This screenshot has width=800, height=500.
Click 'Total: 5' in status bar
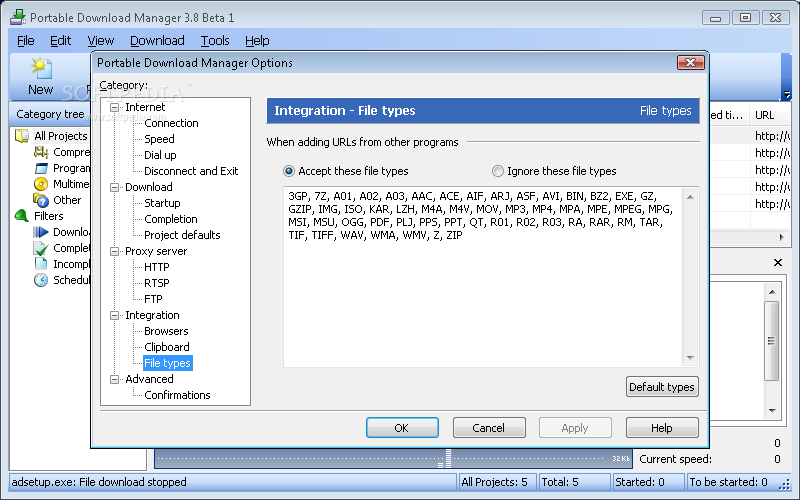point(560,482)
